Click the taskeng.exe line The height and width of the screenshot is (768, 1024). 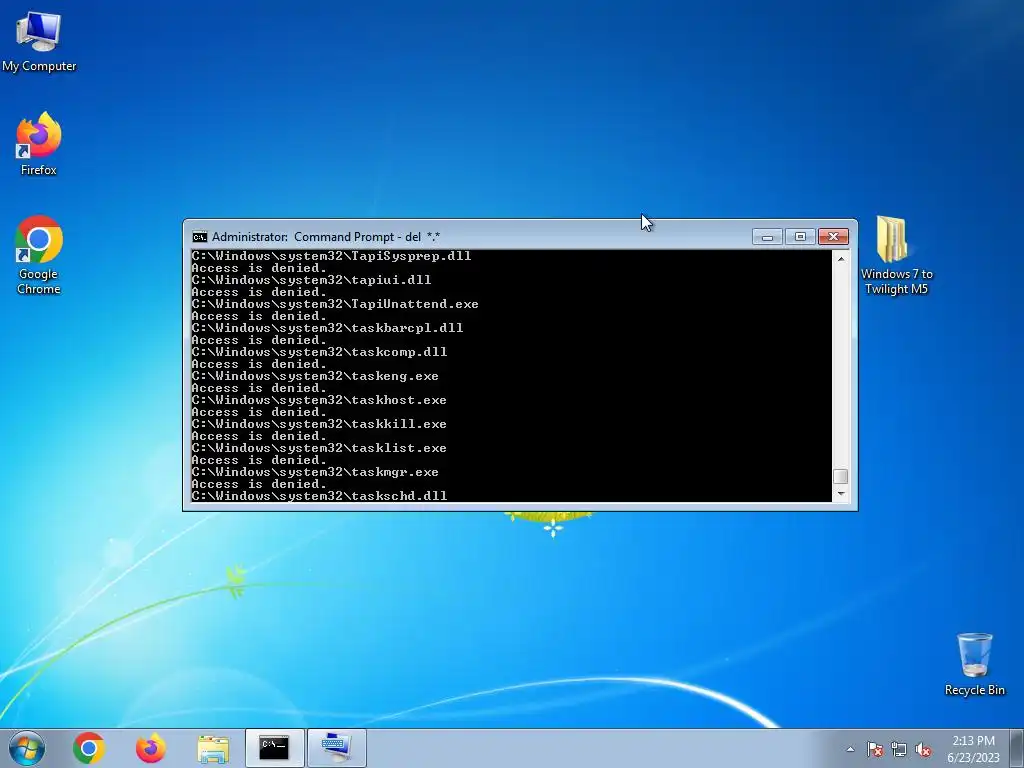[x=315, y=376]
